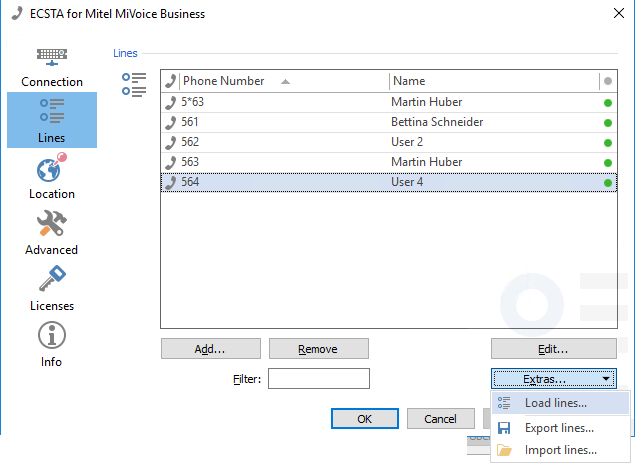Open the Location globe icon
The height and width of the screenshot is (465, 639).
[52, 169]
